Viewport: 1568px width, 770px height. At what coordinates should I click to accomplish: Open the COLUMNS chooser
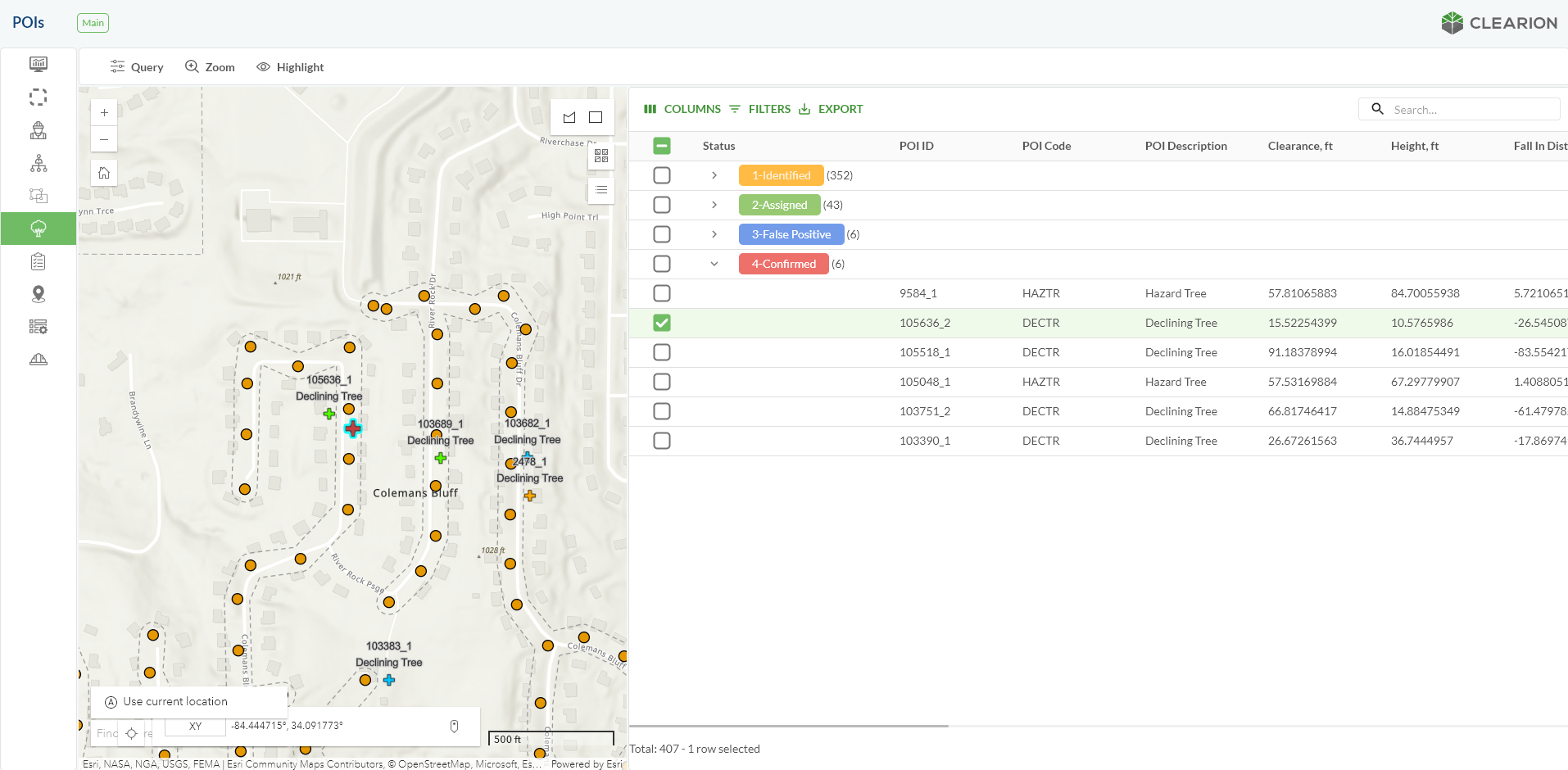click(x=682, y=109)
